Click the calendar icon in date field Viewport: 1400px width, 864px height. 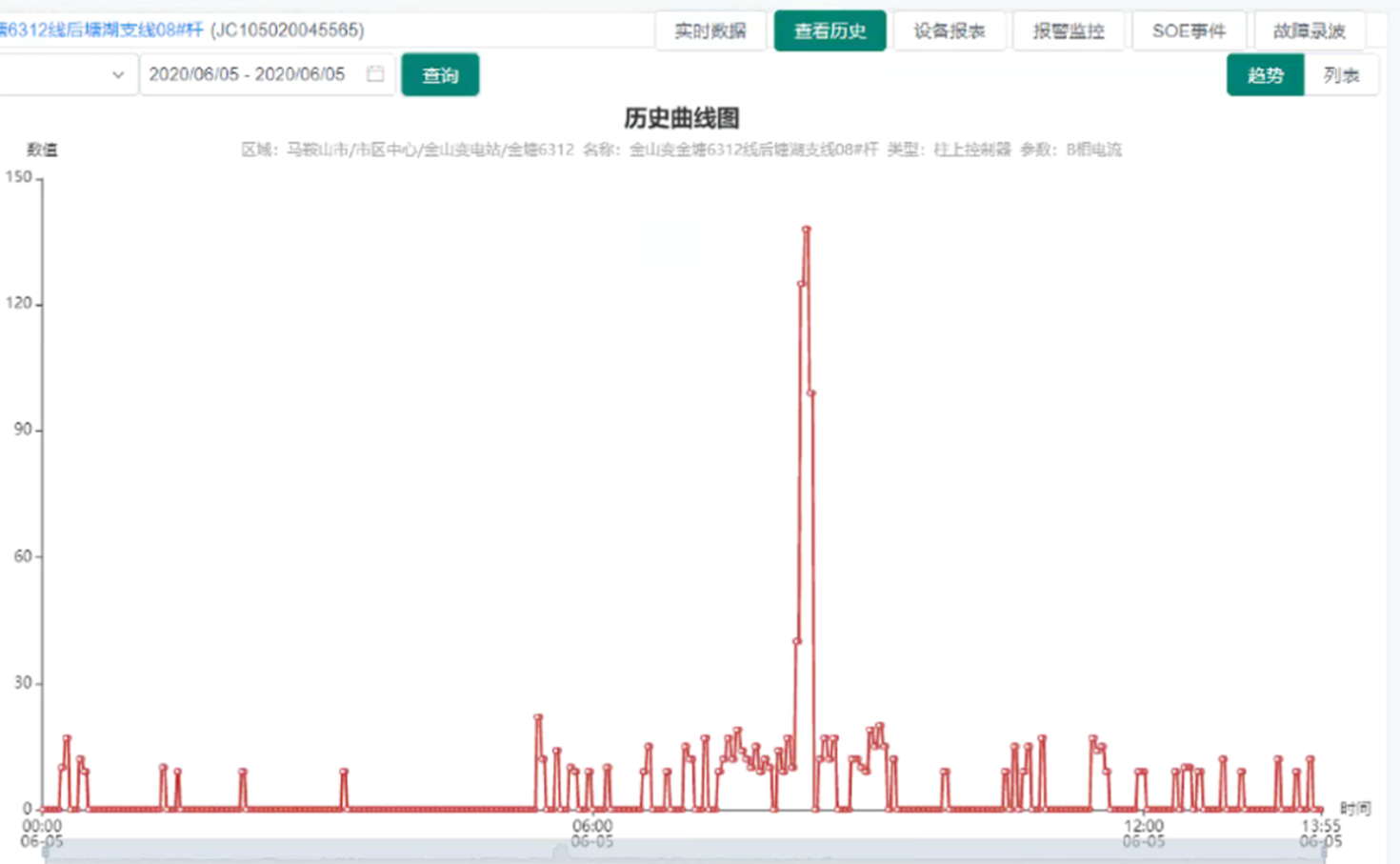click(375, 74)
